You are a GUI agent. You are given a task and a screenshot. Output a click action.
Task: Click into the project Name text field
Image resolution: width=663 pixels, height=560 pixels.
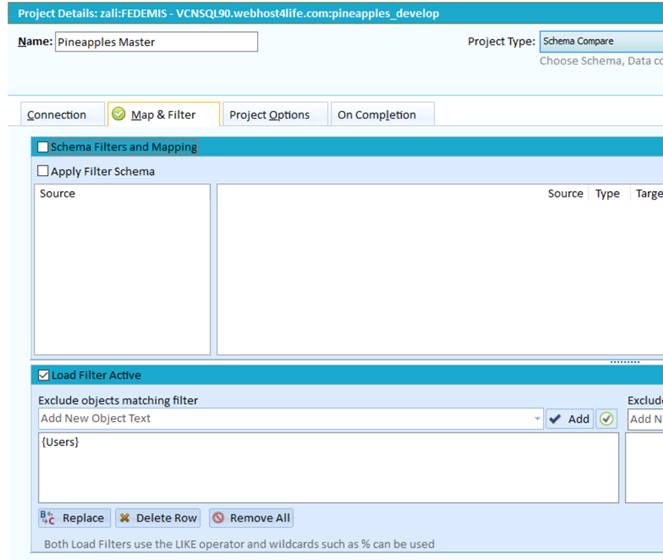point(155,42)
